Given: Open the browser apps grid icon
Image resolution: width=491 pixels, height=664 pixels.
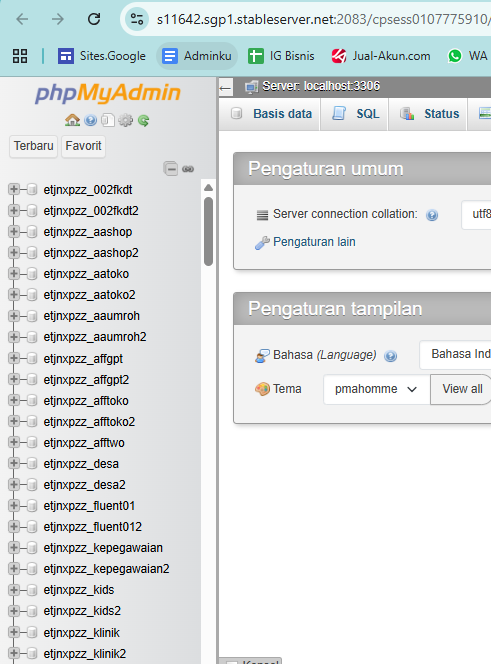Looking at the screenshot, I should pos(20,56).
